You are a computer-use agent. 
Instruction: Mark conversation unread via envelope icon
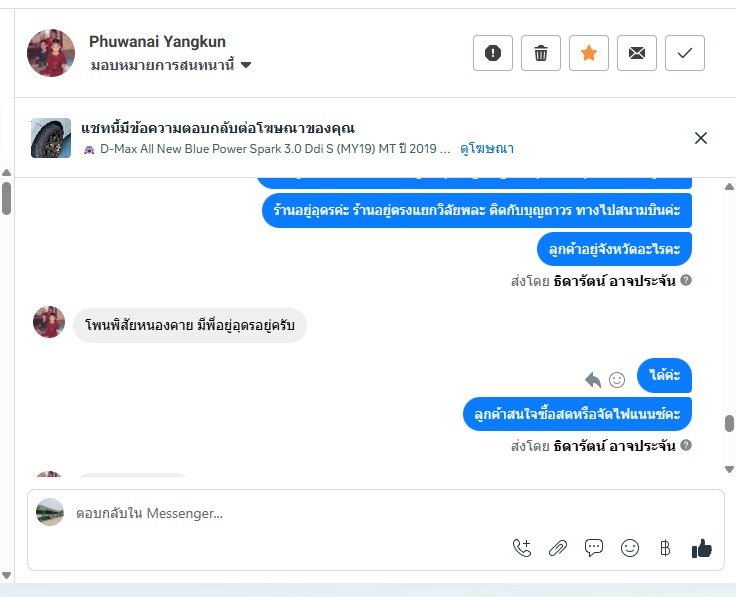[x=636, y=53]
